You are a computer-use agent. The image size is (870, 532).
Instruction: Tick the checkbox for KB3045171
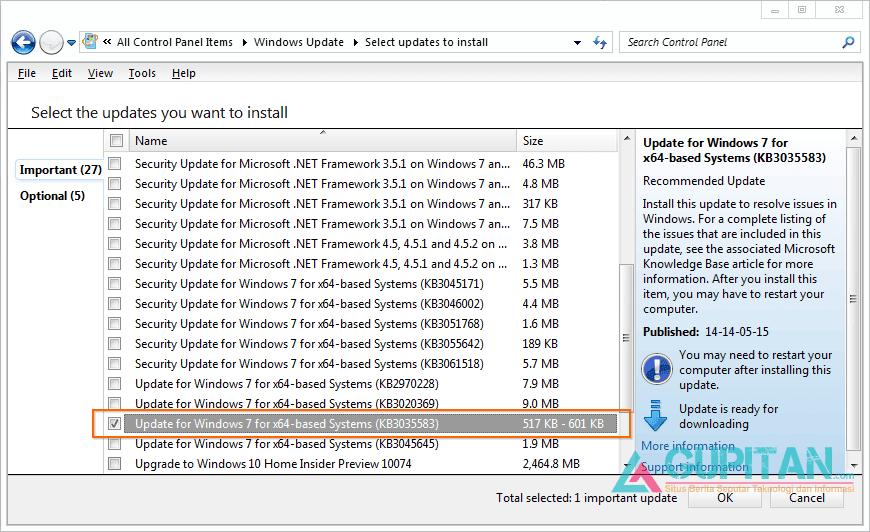(x=114, y=283)
